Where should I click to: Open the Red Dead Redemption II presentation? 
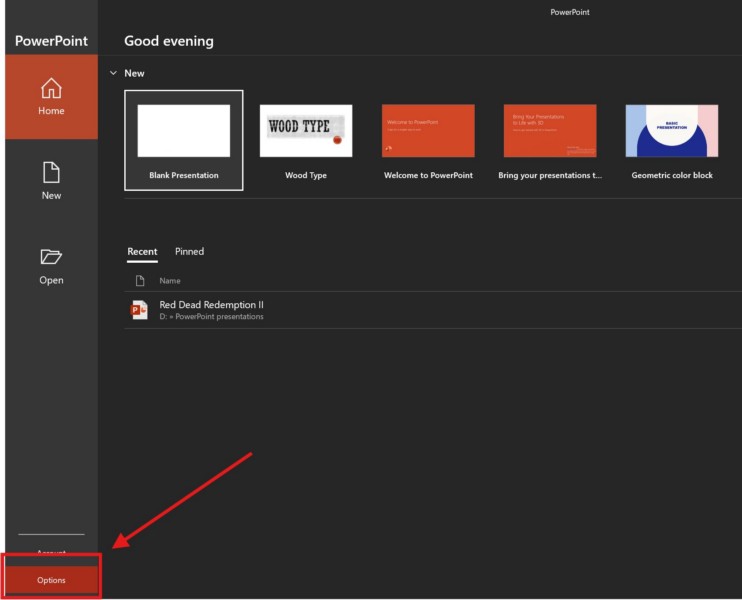click(x=212, y=305)
